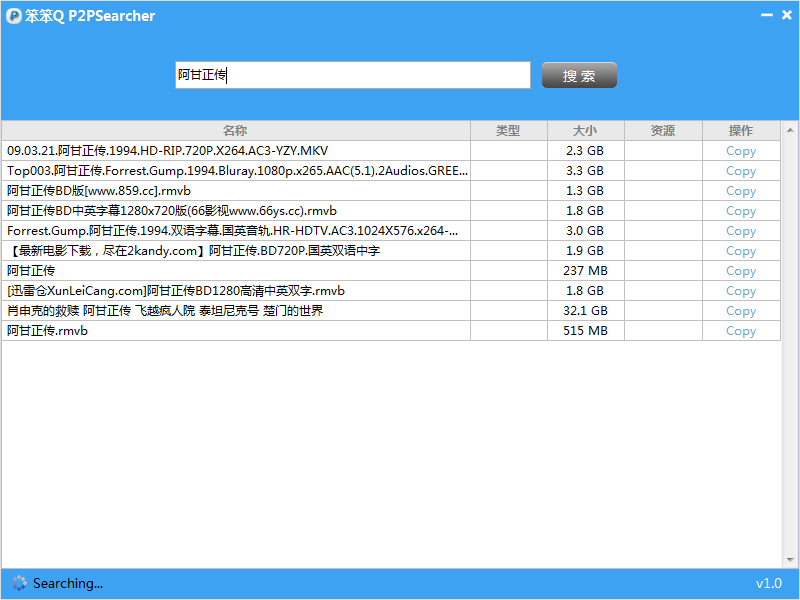Copy link for the 32.1 GB collection row

(741, 311)
